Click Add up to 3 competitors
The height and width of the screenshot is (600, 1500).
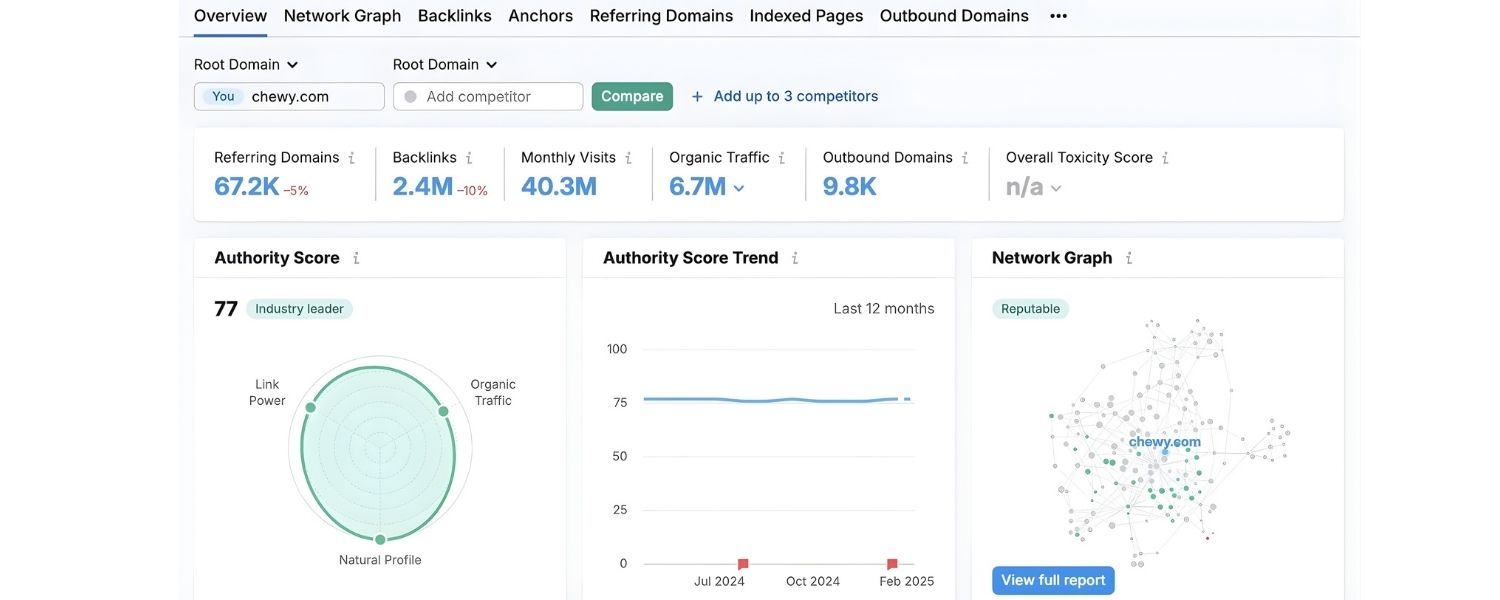[x=785, y=96]
